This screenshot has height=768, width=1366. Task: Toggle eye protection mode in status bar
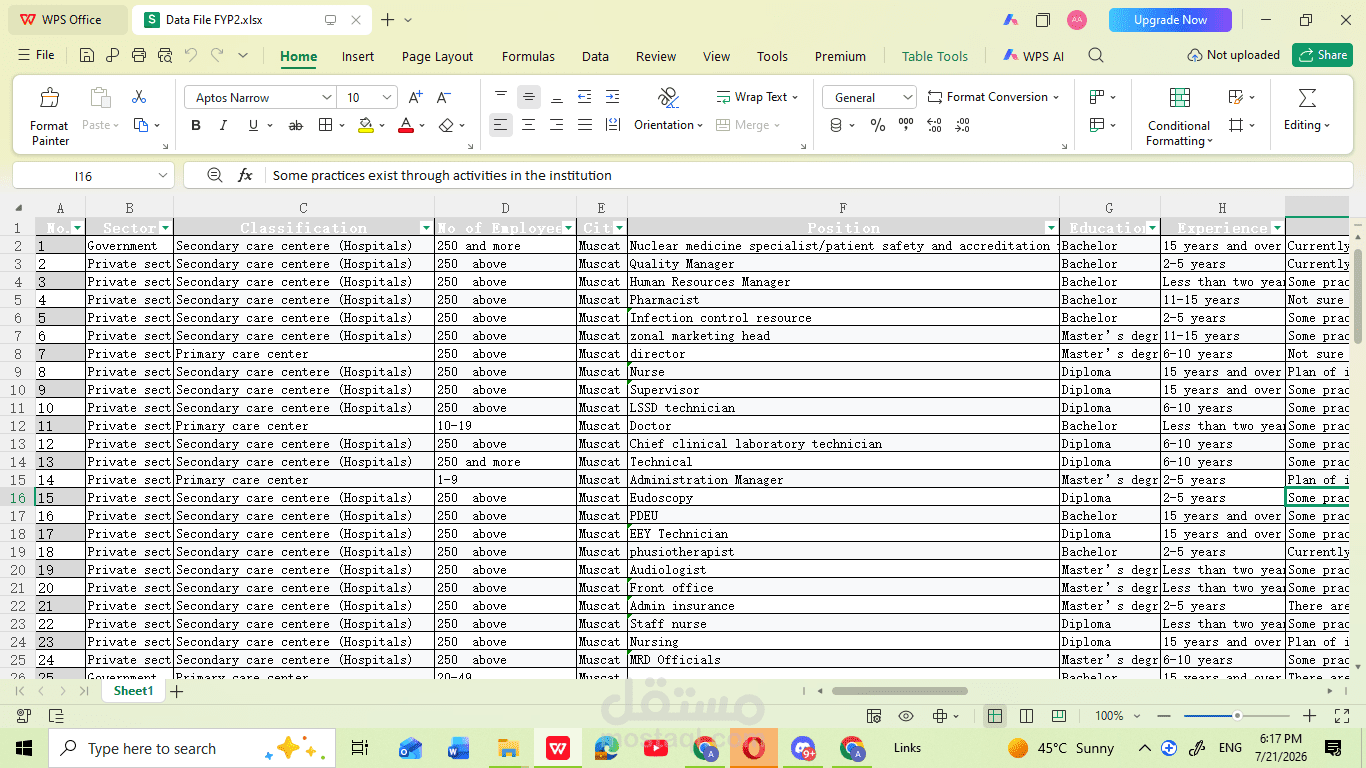coord(906,716)
